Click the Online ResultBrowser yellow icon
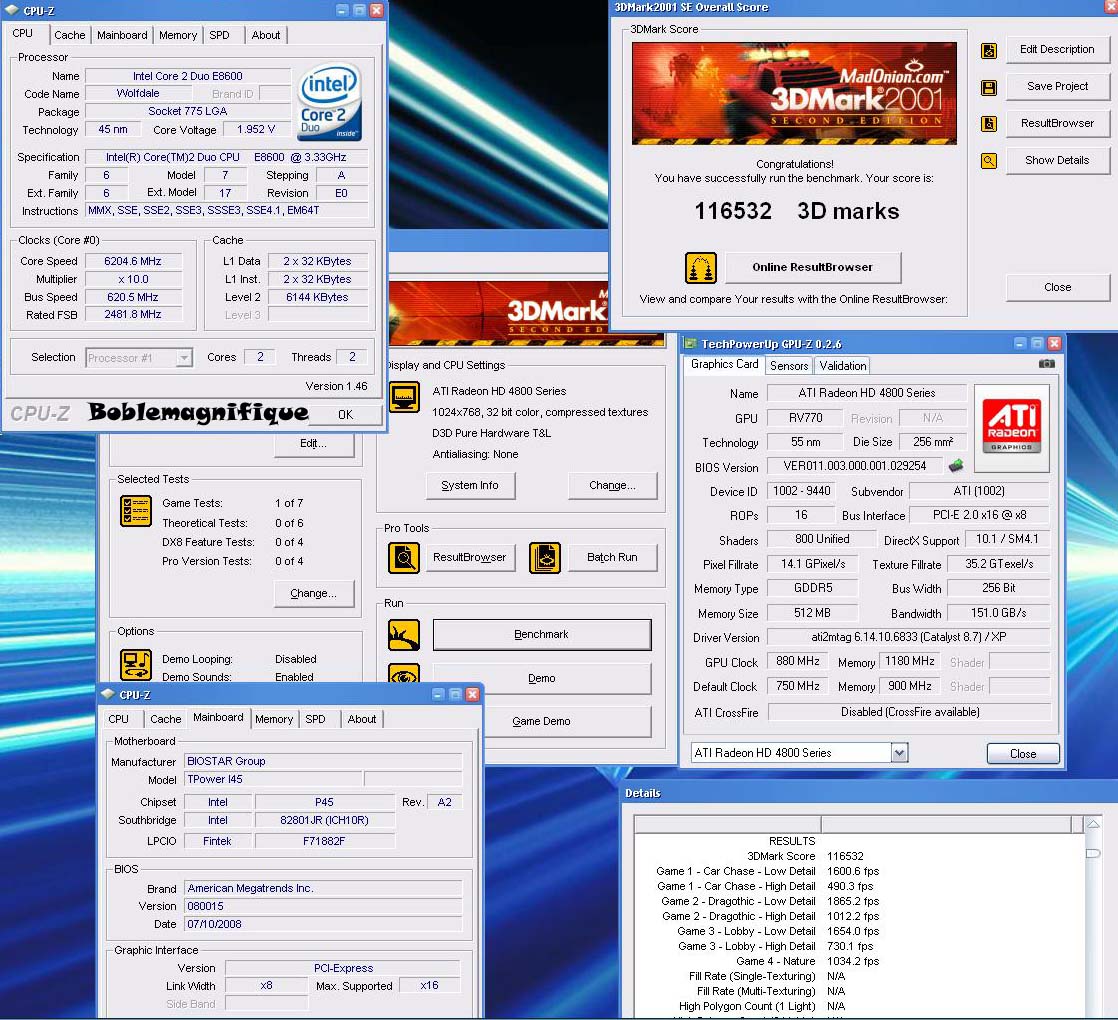The image size is (1118, 1020). point(701,268)
